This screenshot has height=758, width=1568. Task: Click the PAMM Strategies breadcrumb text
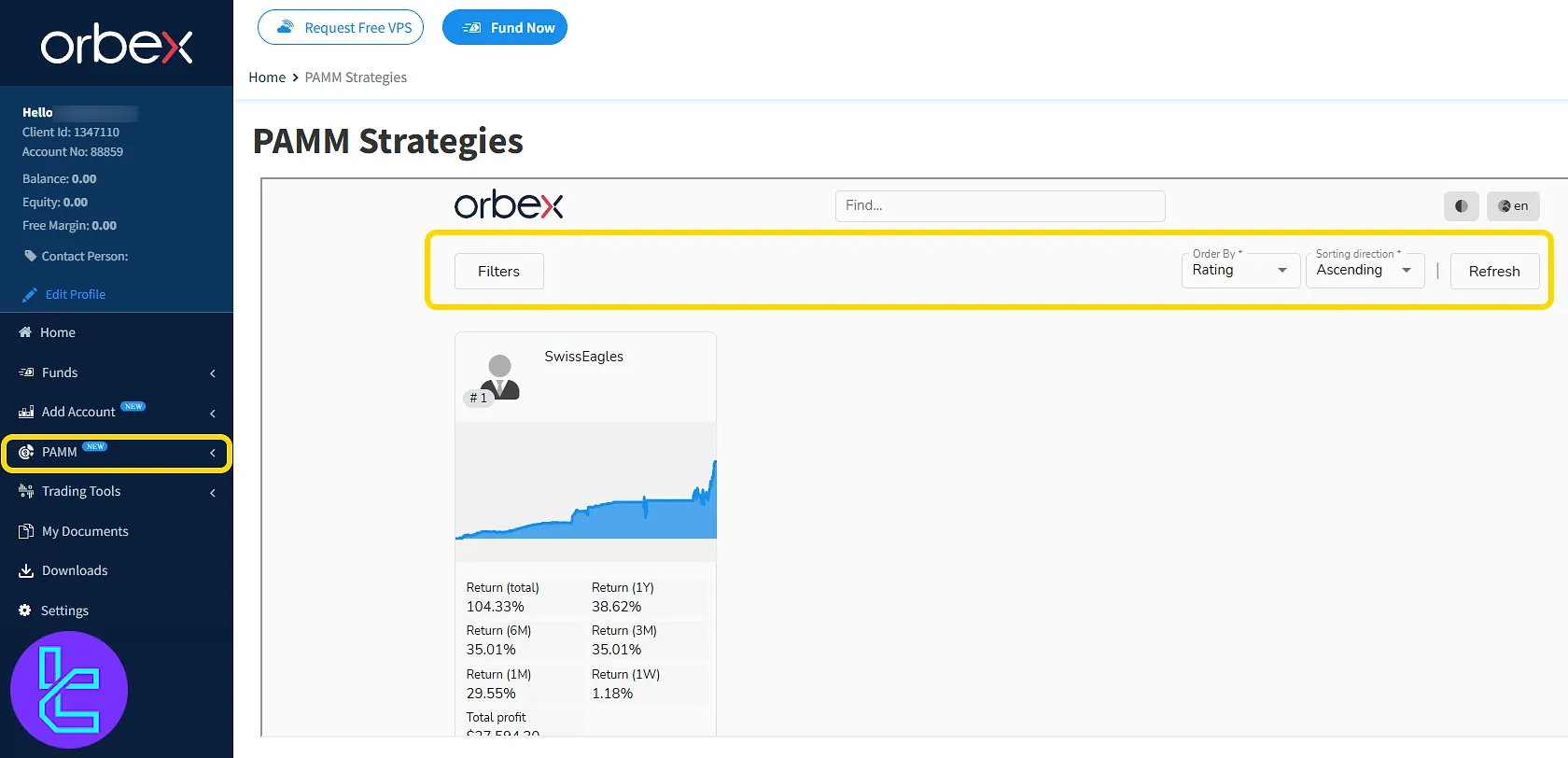[x=356, y=77]
